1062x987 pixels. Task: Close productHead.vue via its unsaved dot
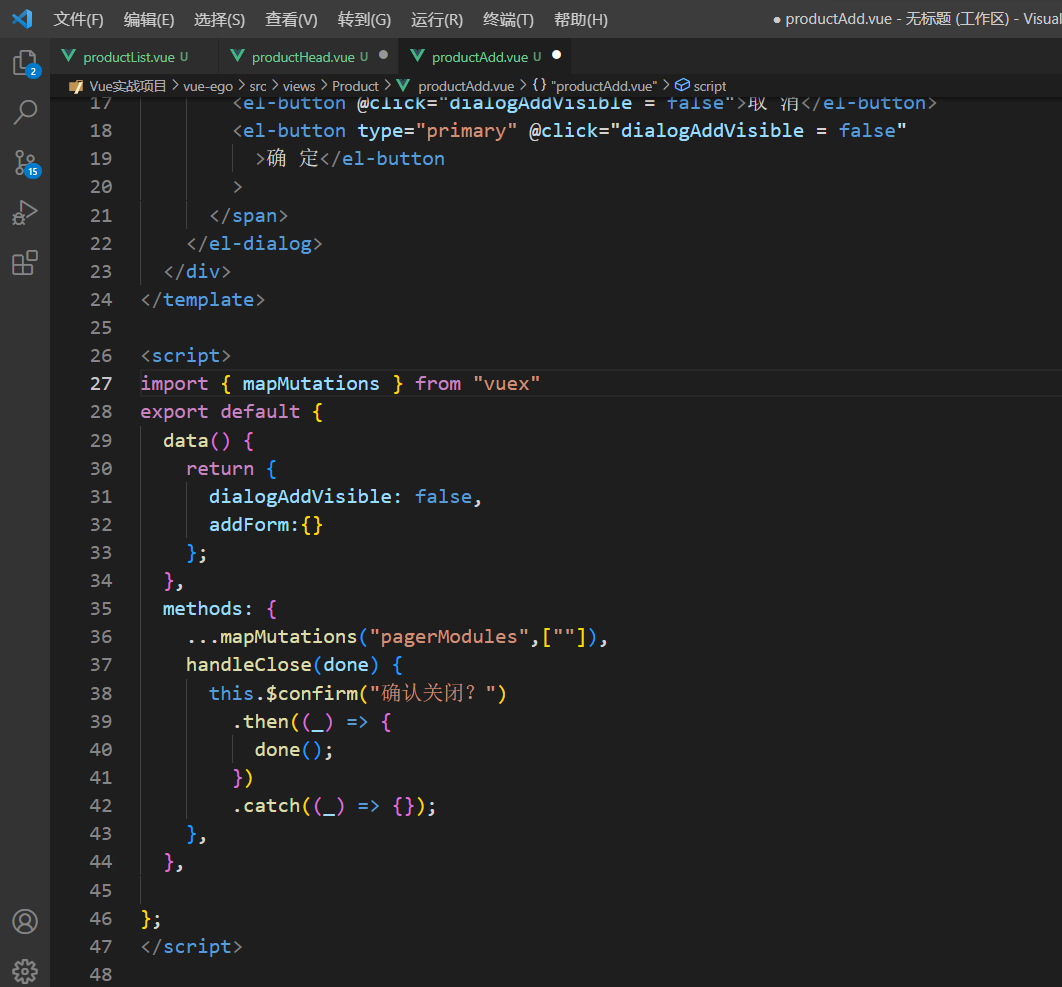tap(383, 55)
